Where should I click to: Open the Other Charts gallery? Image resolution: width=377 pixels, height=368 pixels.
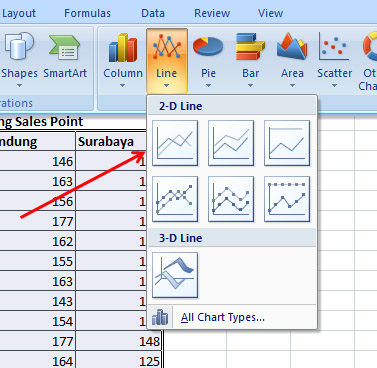click(x=368, y=61)
